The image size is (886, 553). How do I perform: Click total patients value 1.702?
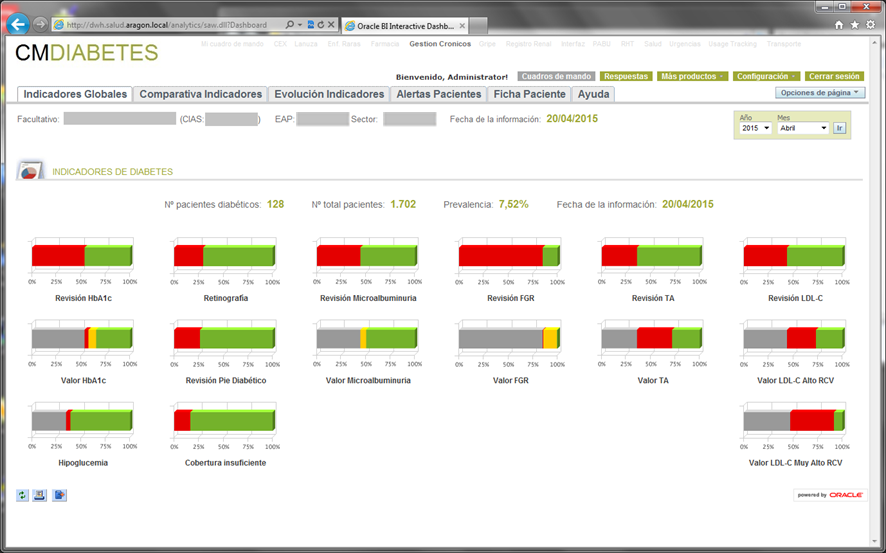(403, 204)
